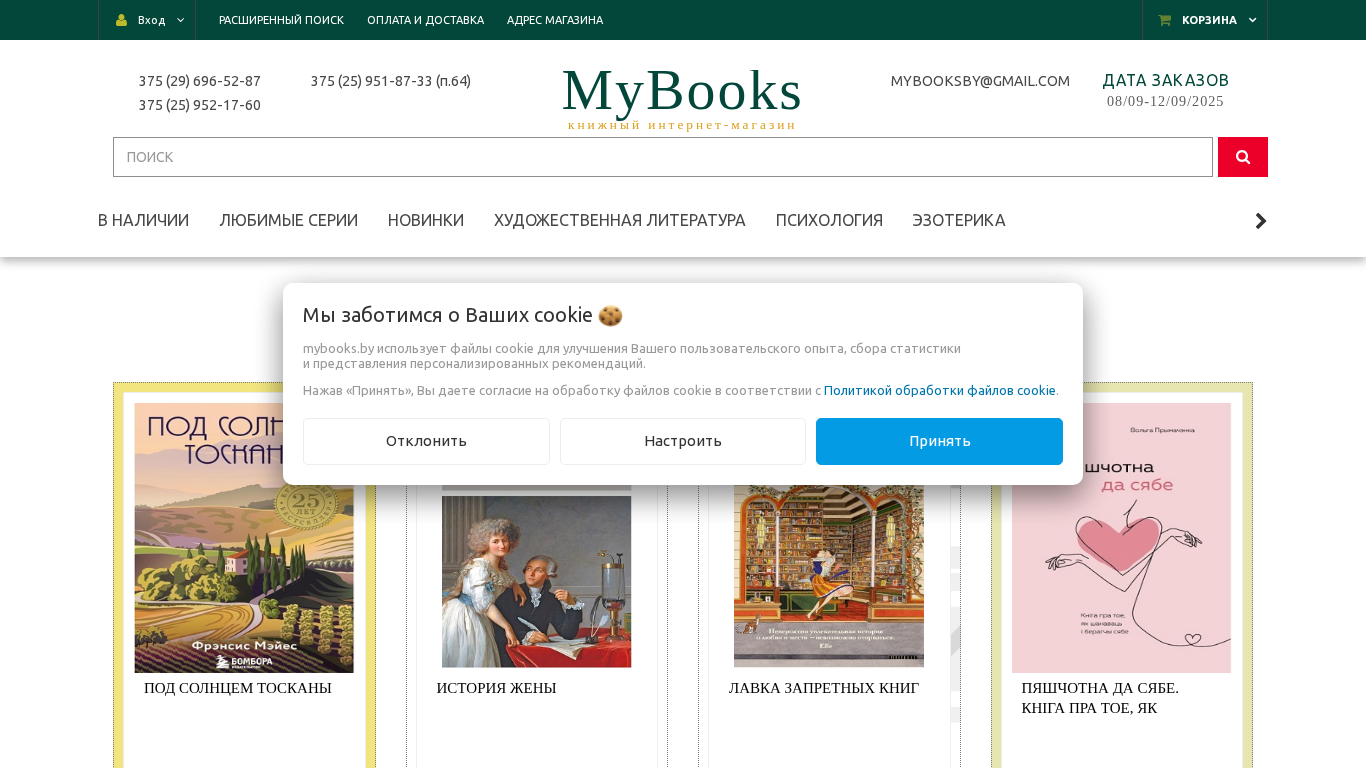This screenshot has height=768, width=1366.
Task: Open Оплата и доставка page
Action: coord(425,20)
